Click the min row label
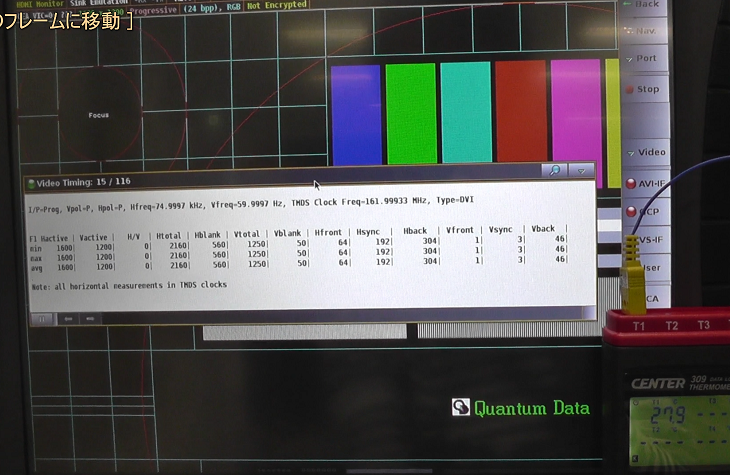Viewport: 730px width, 475px height. click(x=35, y=249)
